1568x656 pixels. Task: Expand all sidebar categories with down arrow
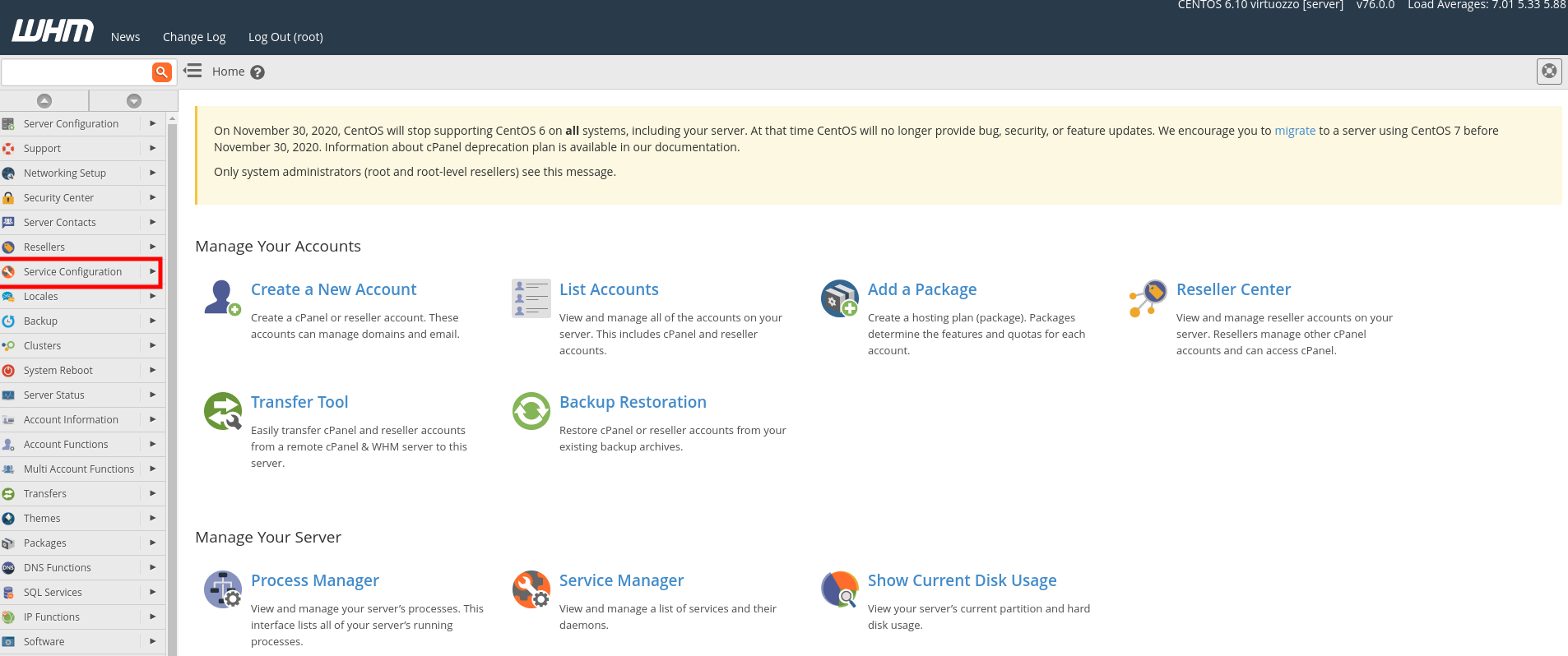(134, 100)
